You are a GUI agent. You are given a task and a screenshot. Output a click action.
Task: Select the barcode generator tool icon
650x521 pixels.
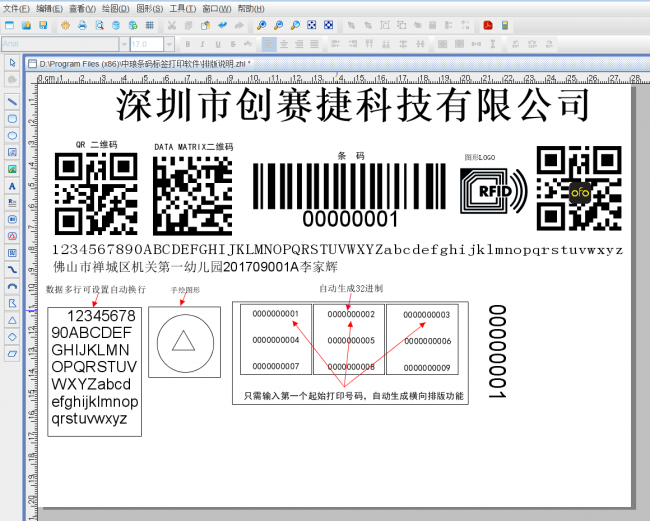12,219
